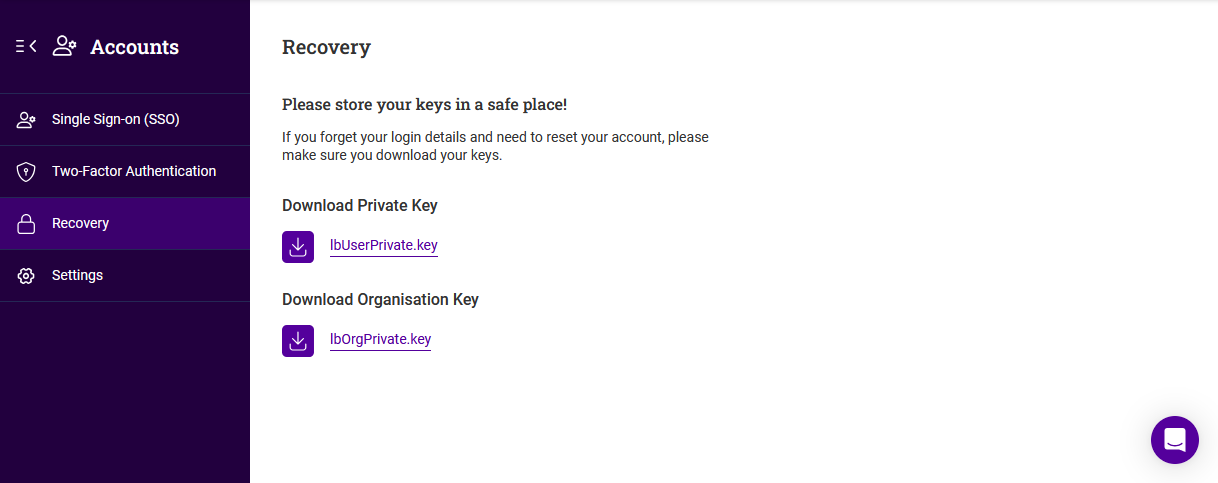Click the Recovery padlock icon
Image resolution: width=1218 pixels, height=483 pixels.
(x=26, y=224)
